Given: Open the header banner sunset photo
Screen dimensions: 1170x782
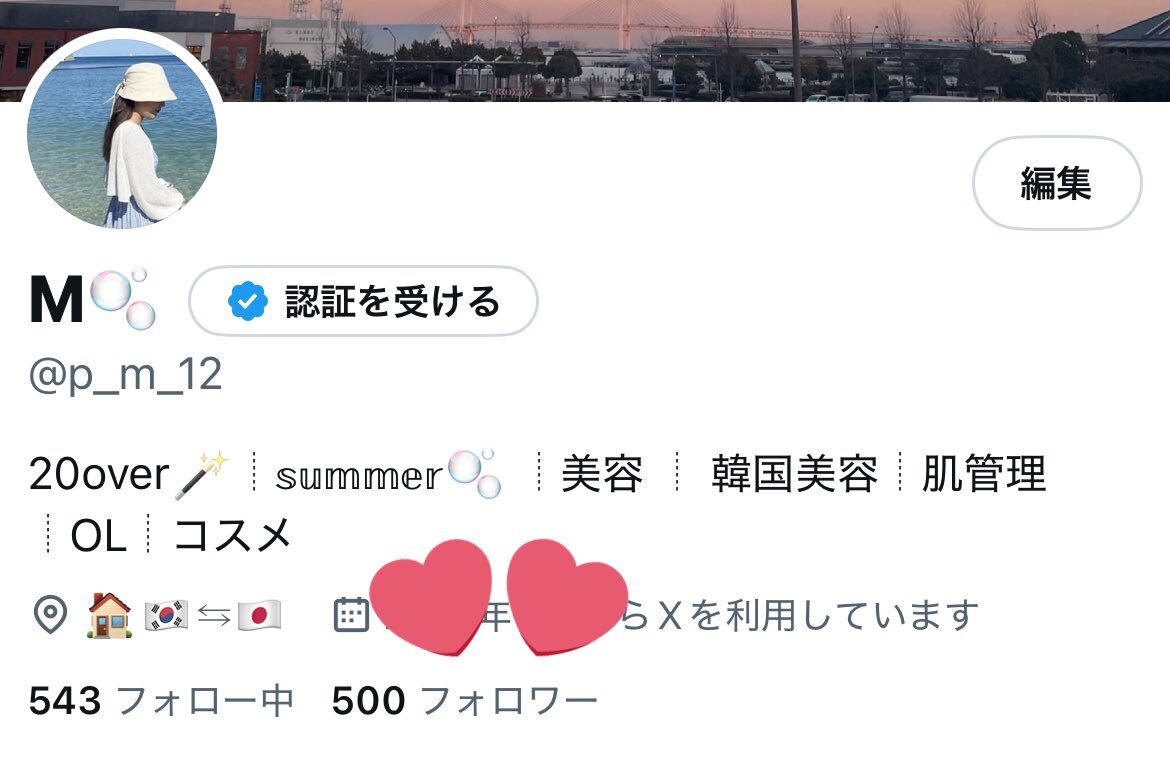Looking at the screenshot, I should tap(694, 49).
